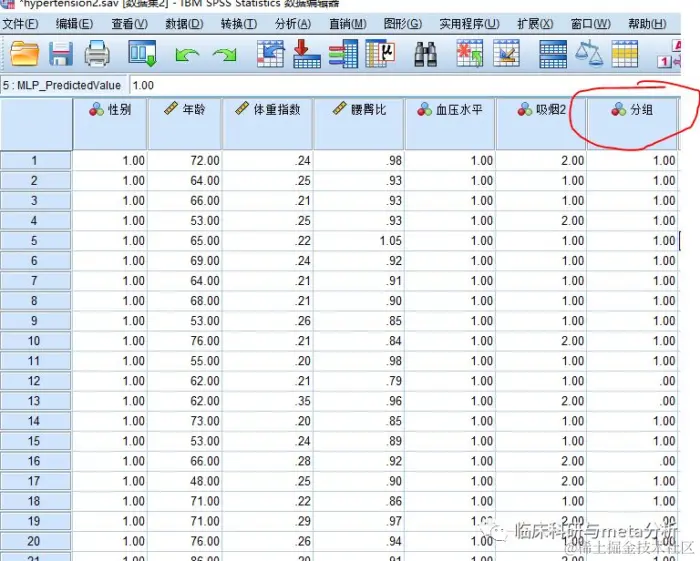Select the 吸烟2 column header

pyautogui.click(x=541, y=124)
